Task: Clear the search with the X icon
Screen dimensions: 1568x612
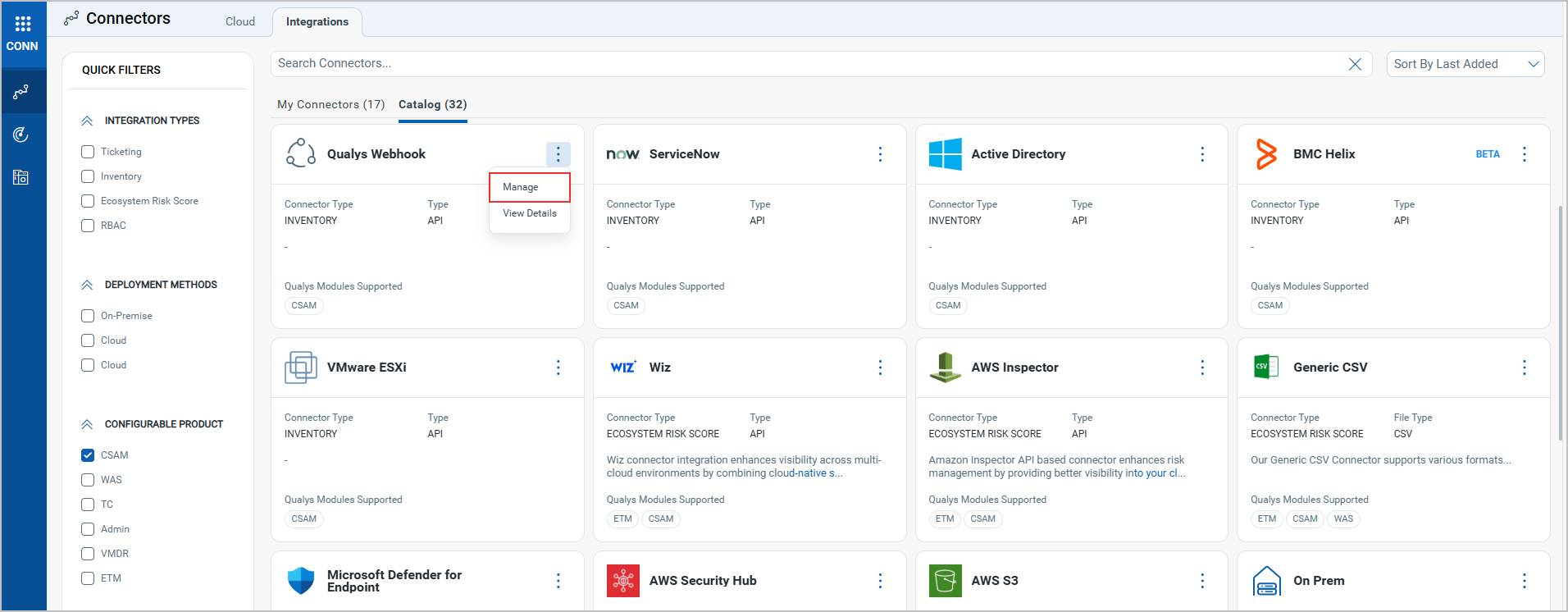Action: [1355, 64]
